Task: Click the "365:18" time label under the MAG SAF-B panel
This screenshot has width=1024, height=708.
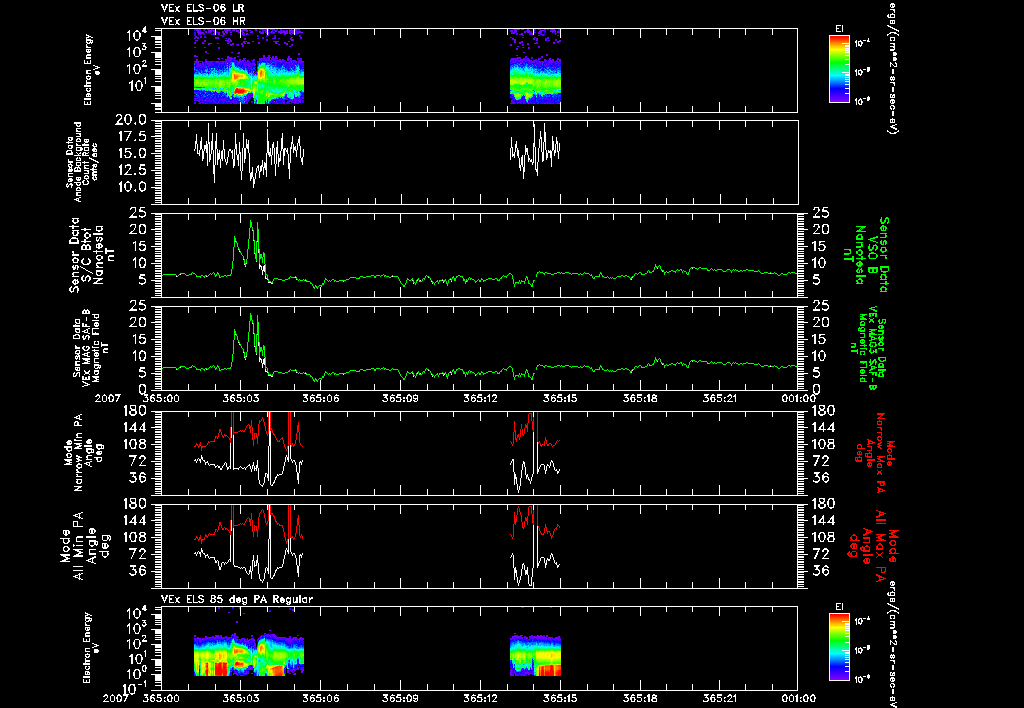Action: pyautogui.click(x=641, y=398)
